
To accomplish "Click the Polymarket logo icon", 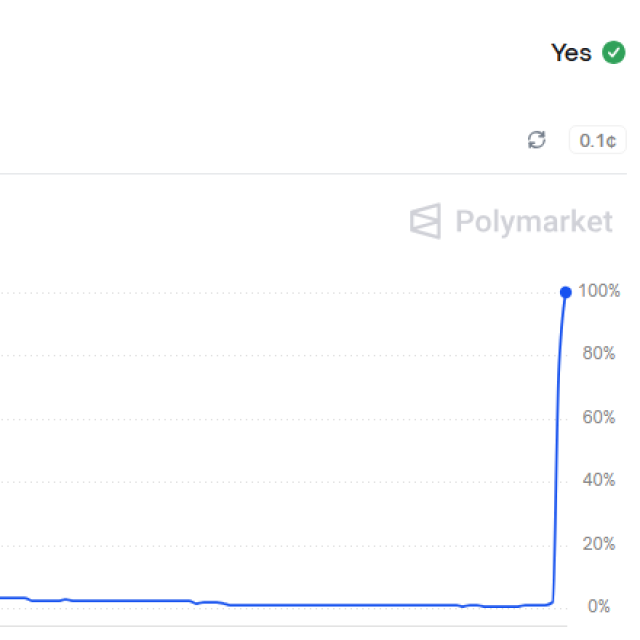I will pyautogui.click(x=425, y=221).
